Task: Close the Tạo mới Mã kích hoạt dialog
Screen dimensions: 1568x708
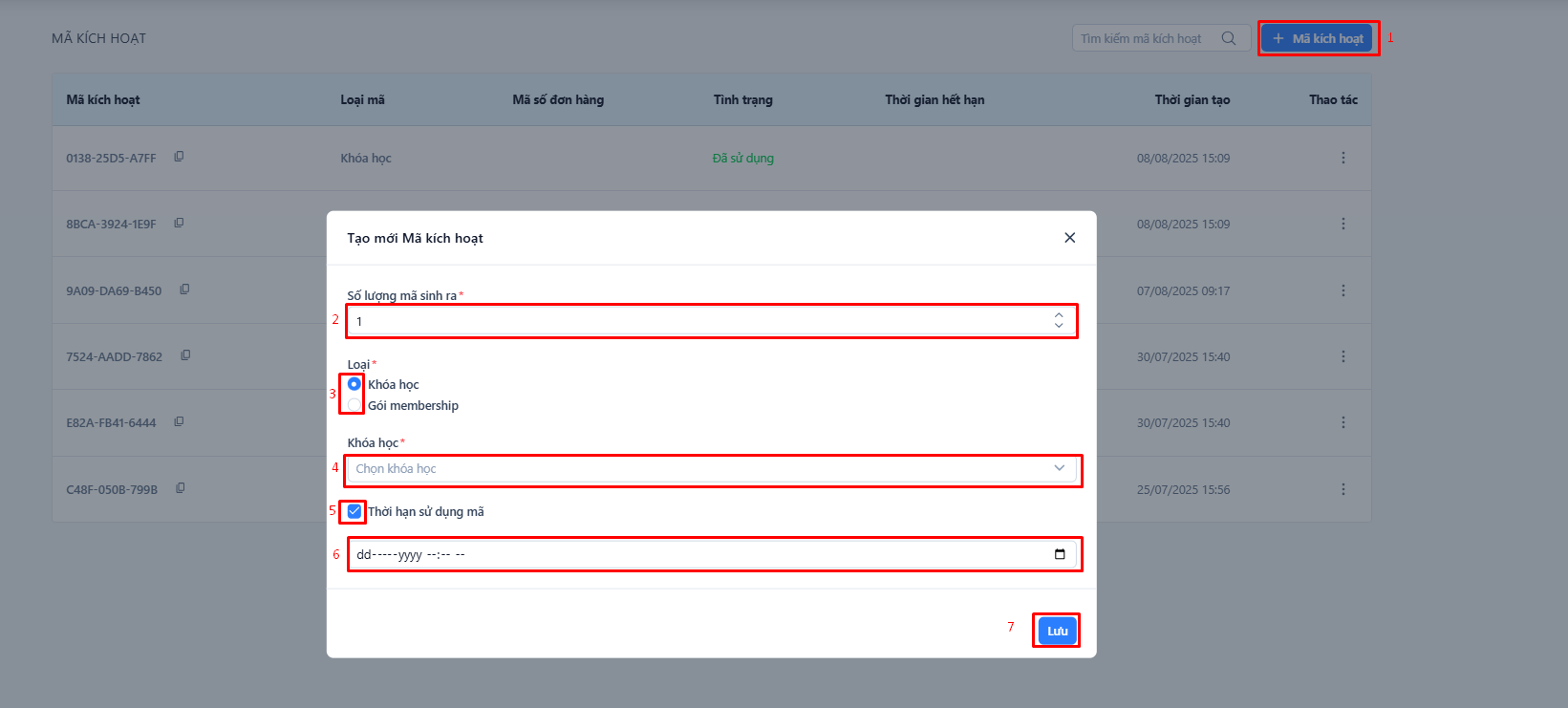Action: pyautogui.click(x=1069, y=238)
